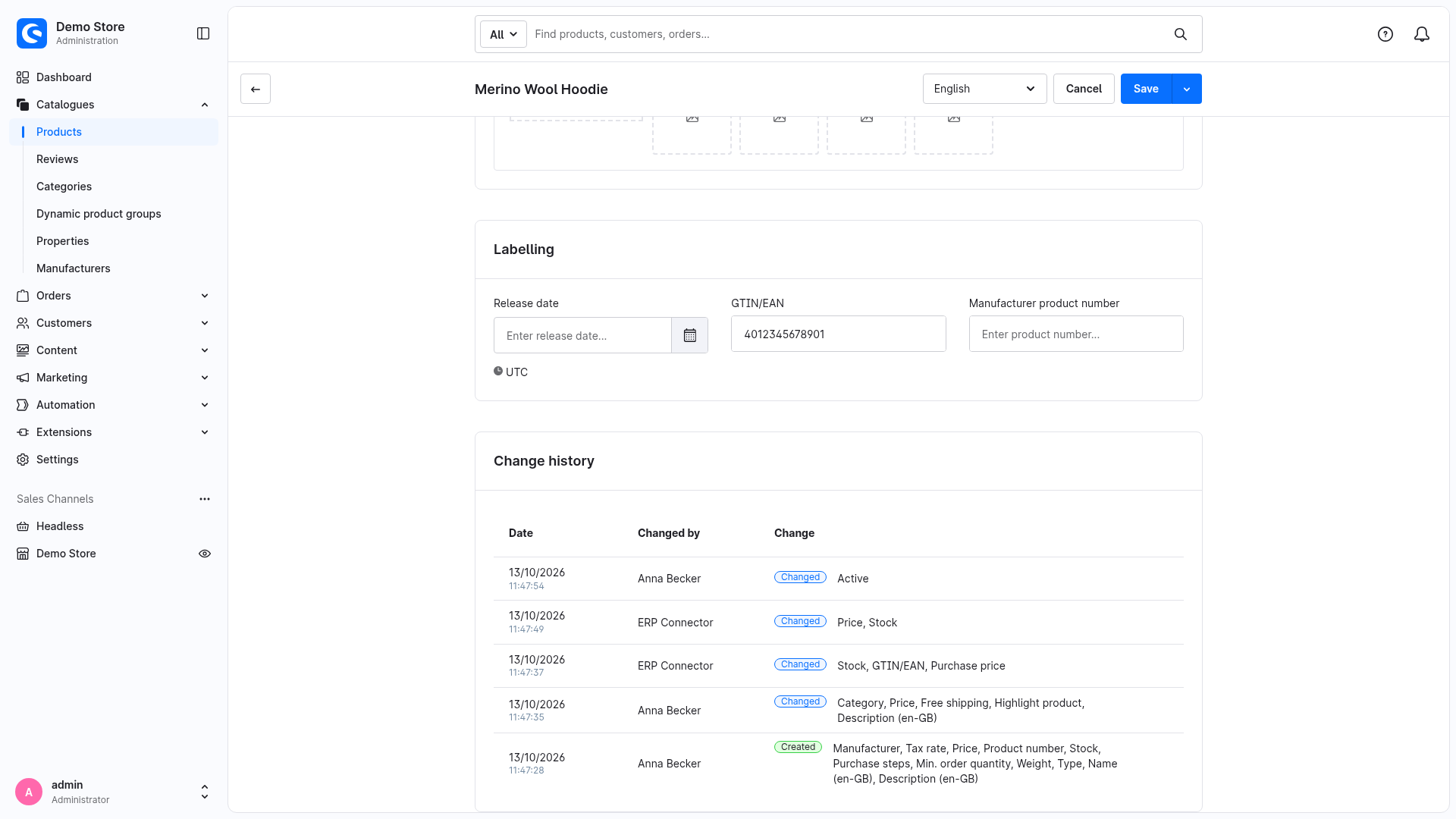
Task: Open the English language dropdown
Action: click(984, 89)
